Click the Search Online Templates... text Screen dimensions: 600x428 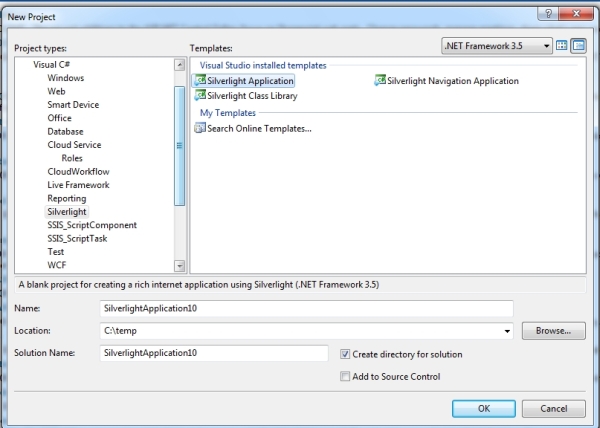[x=259, y=129]
